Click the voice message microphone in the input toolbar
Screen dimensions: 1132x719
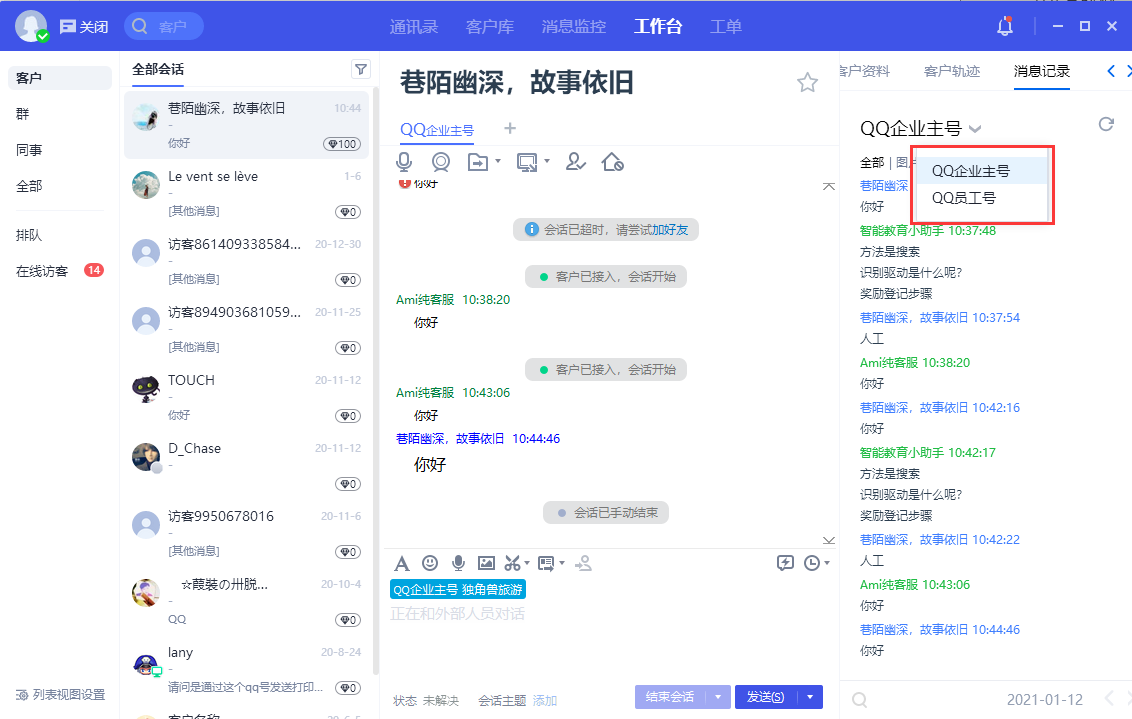(x=458, y=563)
